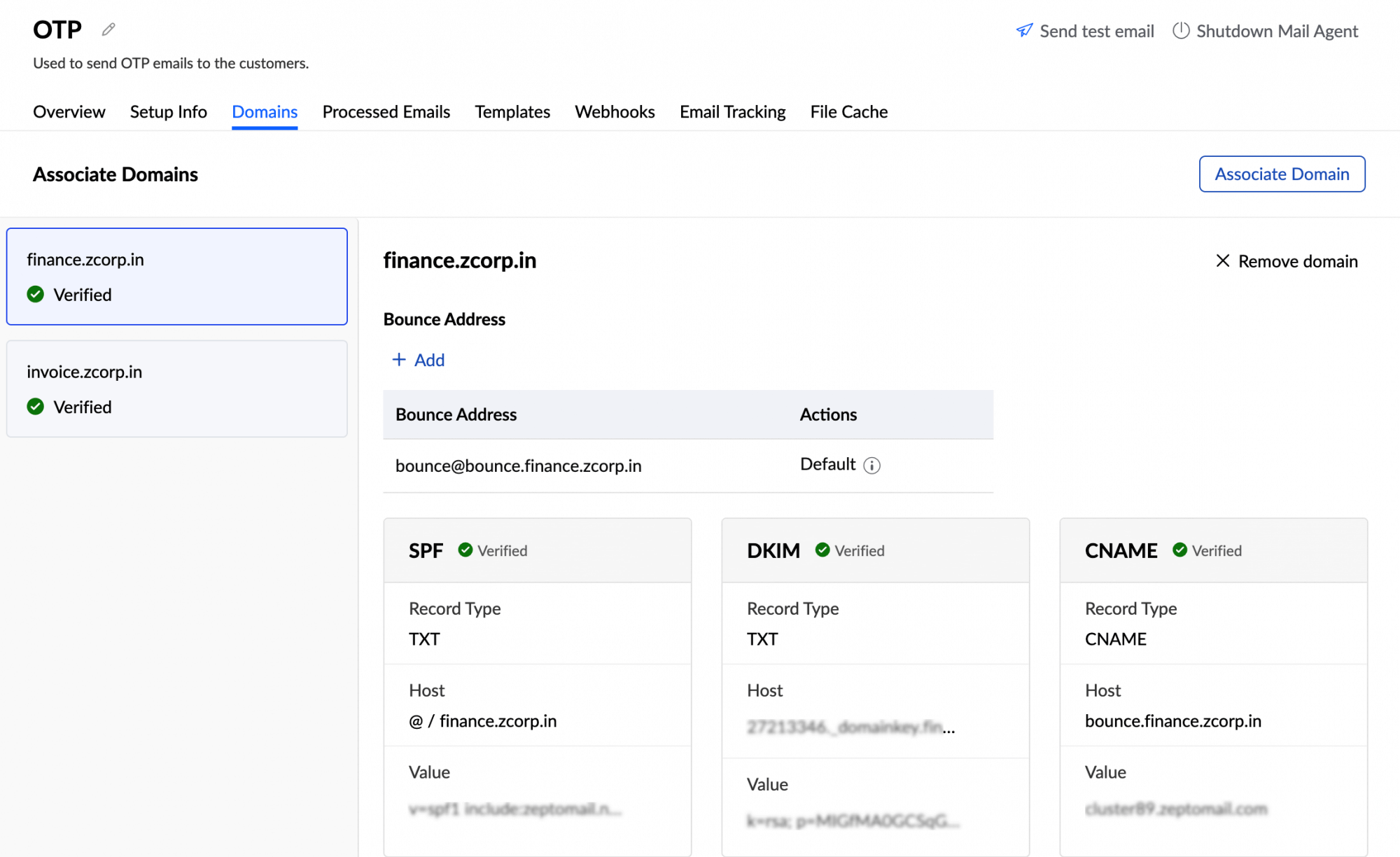Image resolution: width=1400 pixels, height=857 pixels.
Task: Click the info icon next to Default bounce address
Action: click(x=872, y=465)
